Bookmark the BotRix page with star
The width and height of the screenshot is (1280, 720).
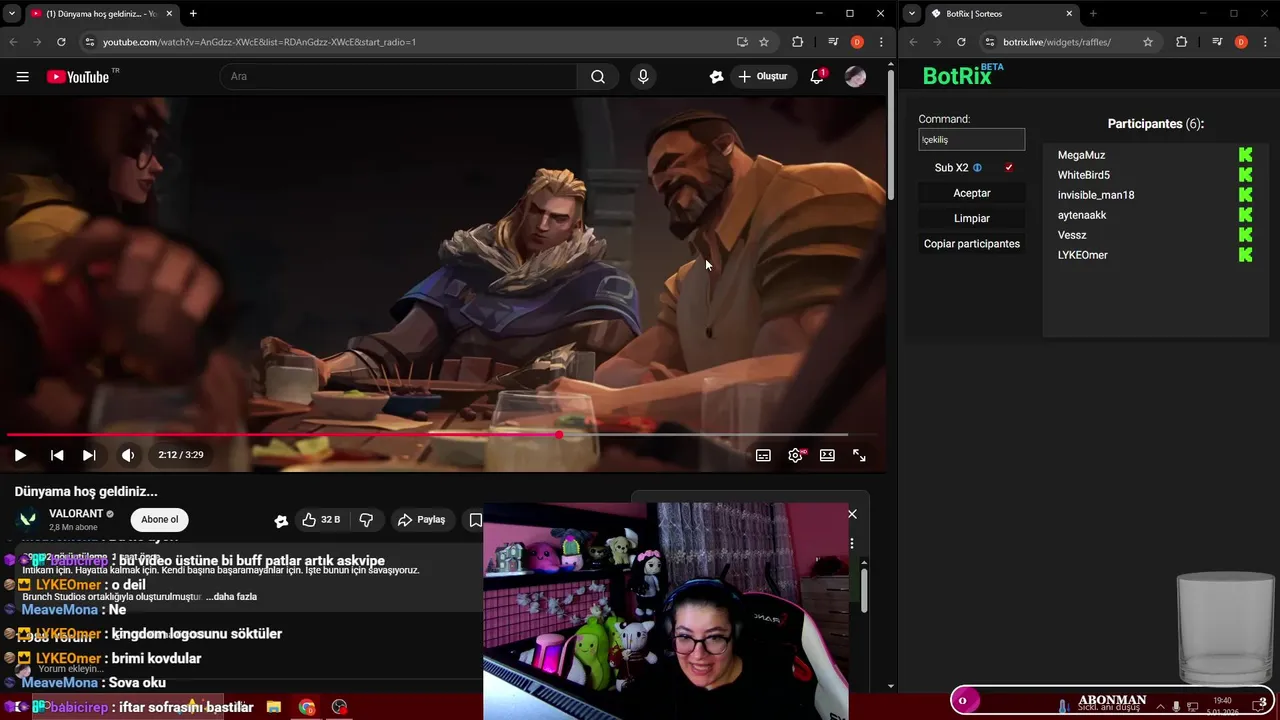click(x=1148, y=42)
